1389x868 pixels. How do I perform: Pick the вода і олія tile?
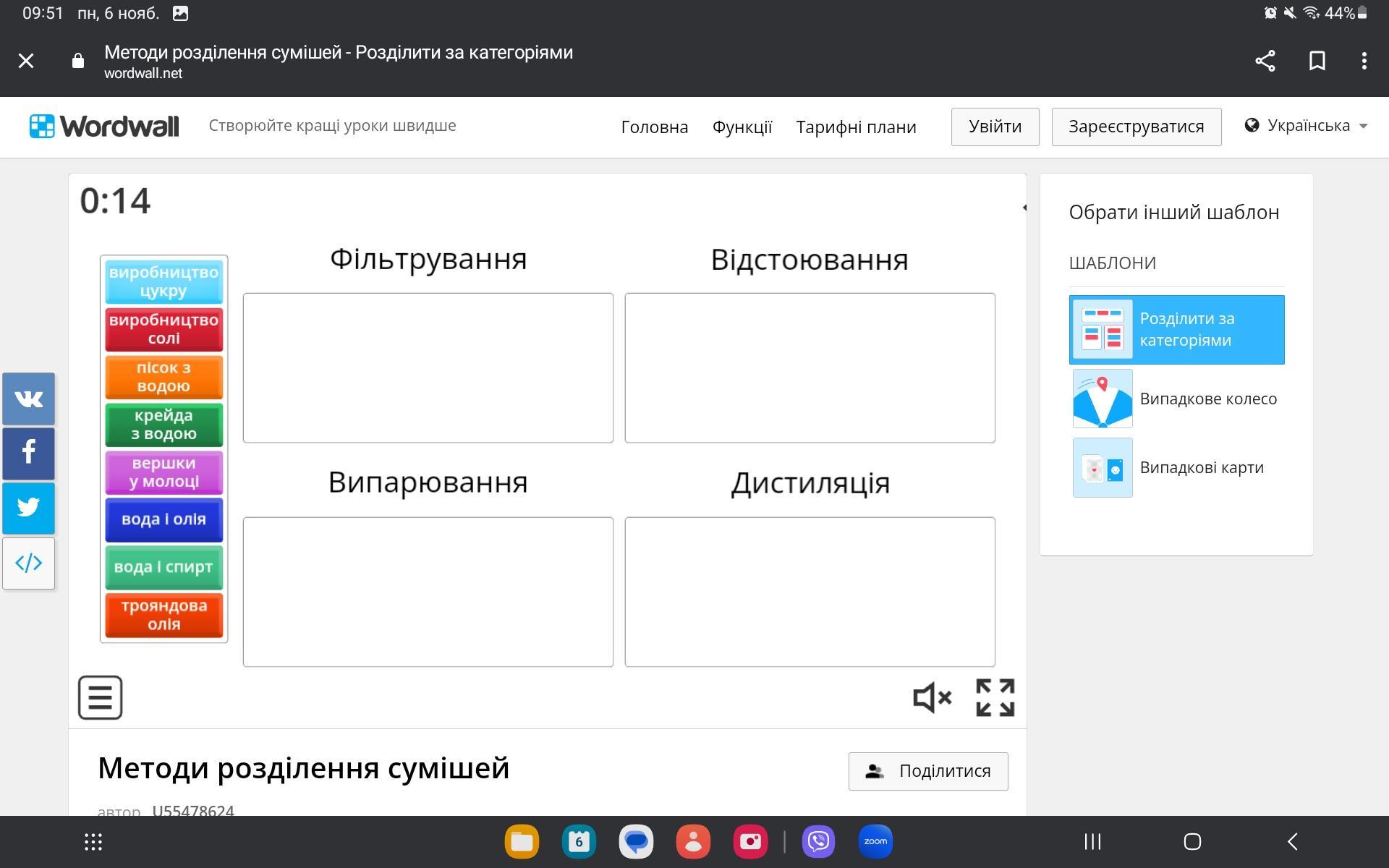click(x=164, y=520)
